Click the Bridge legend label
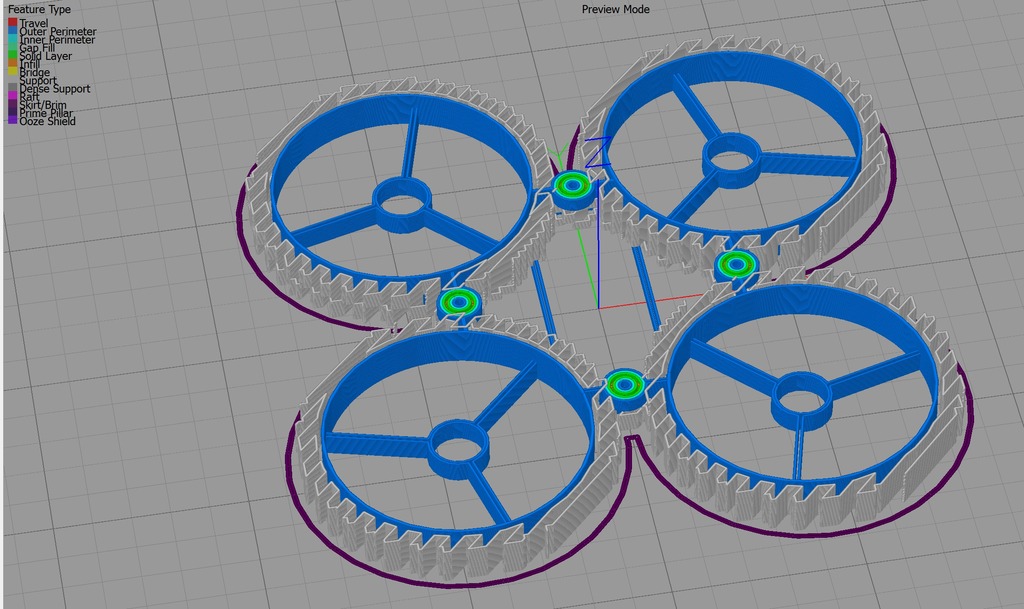The image size is (1024, 609). pos(35,72)
